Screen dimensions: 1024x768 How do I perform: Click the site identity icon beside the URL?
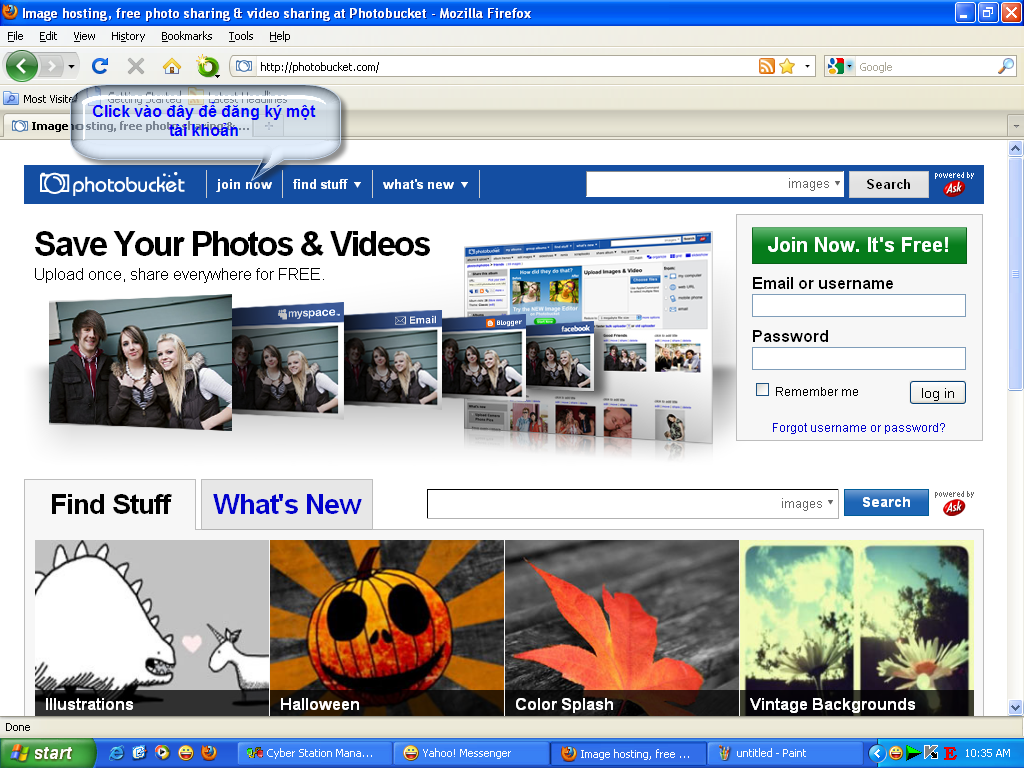click(244, 67)
